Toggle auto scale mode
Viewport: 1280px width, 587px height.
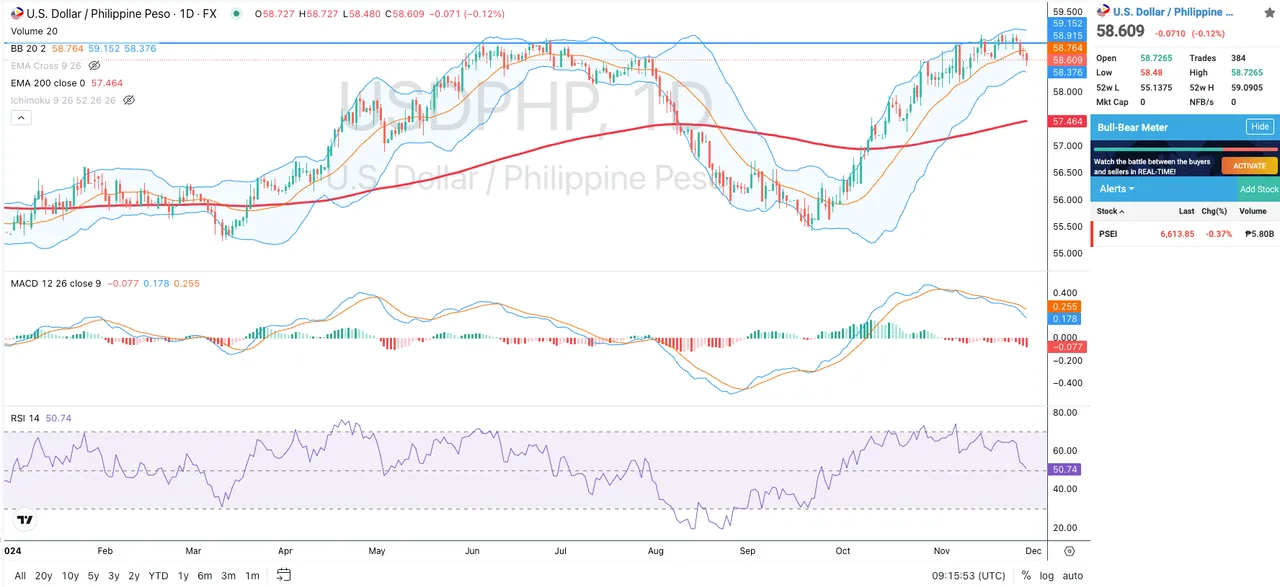tap(1072, 575)
